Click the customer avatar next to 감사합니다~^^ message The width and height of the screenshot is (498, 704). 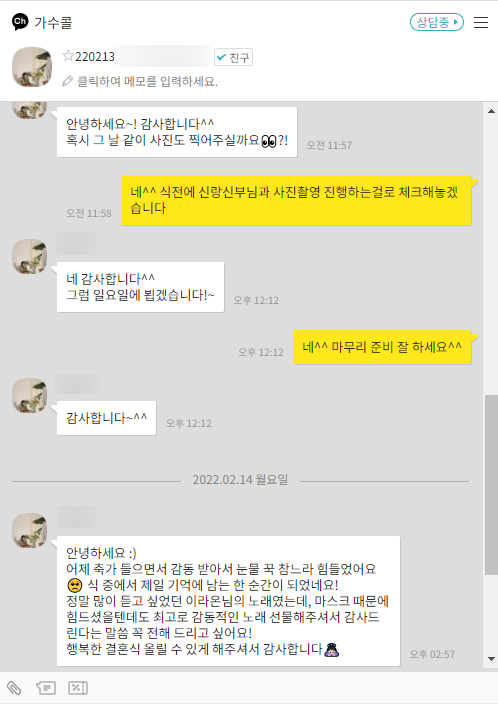tap(30, 396)
